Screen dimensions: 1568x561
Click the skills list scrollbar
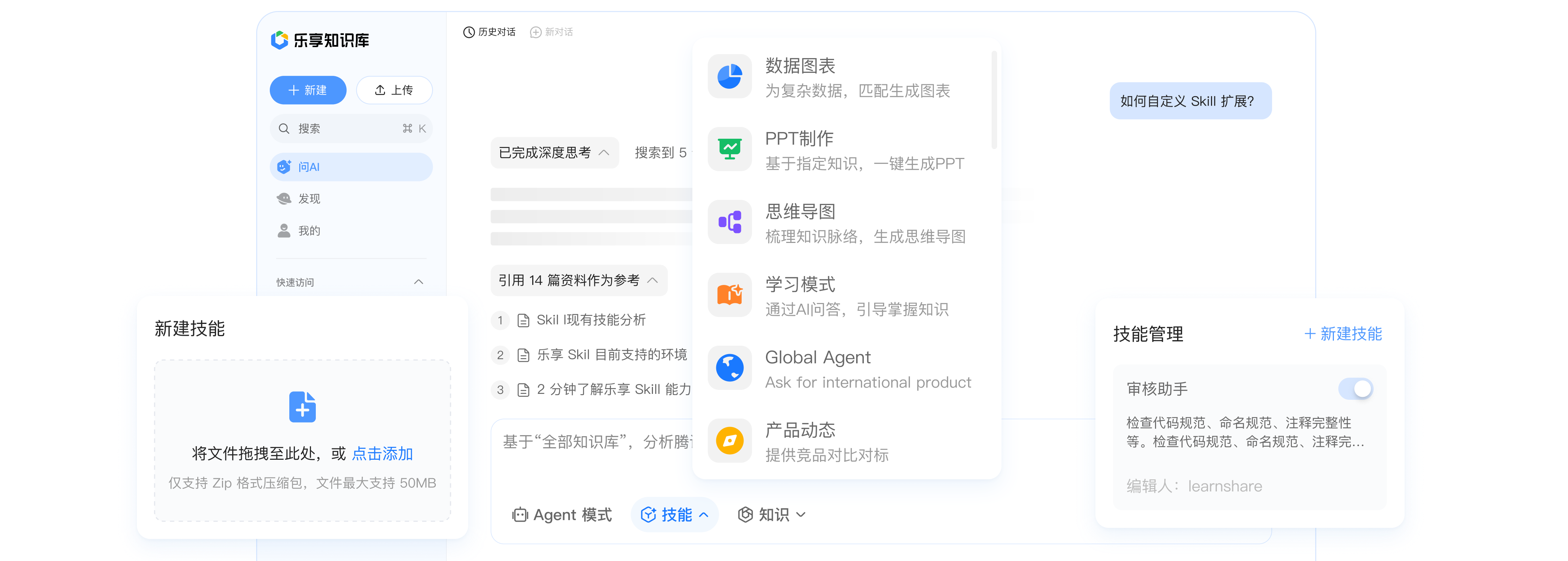[993, 100]
